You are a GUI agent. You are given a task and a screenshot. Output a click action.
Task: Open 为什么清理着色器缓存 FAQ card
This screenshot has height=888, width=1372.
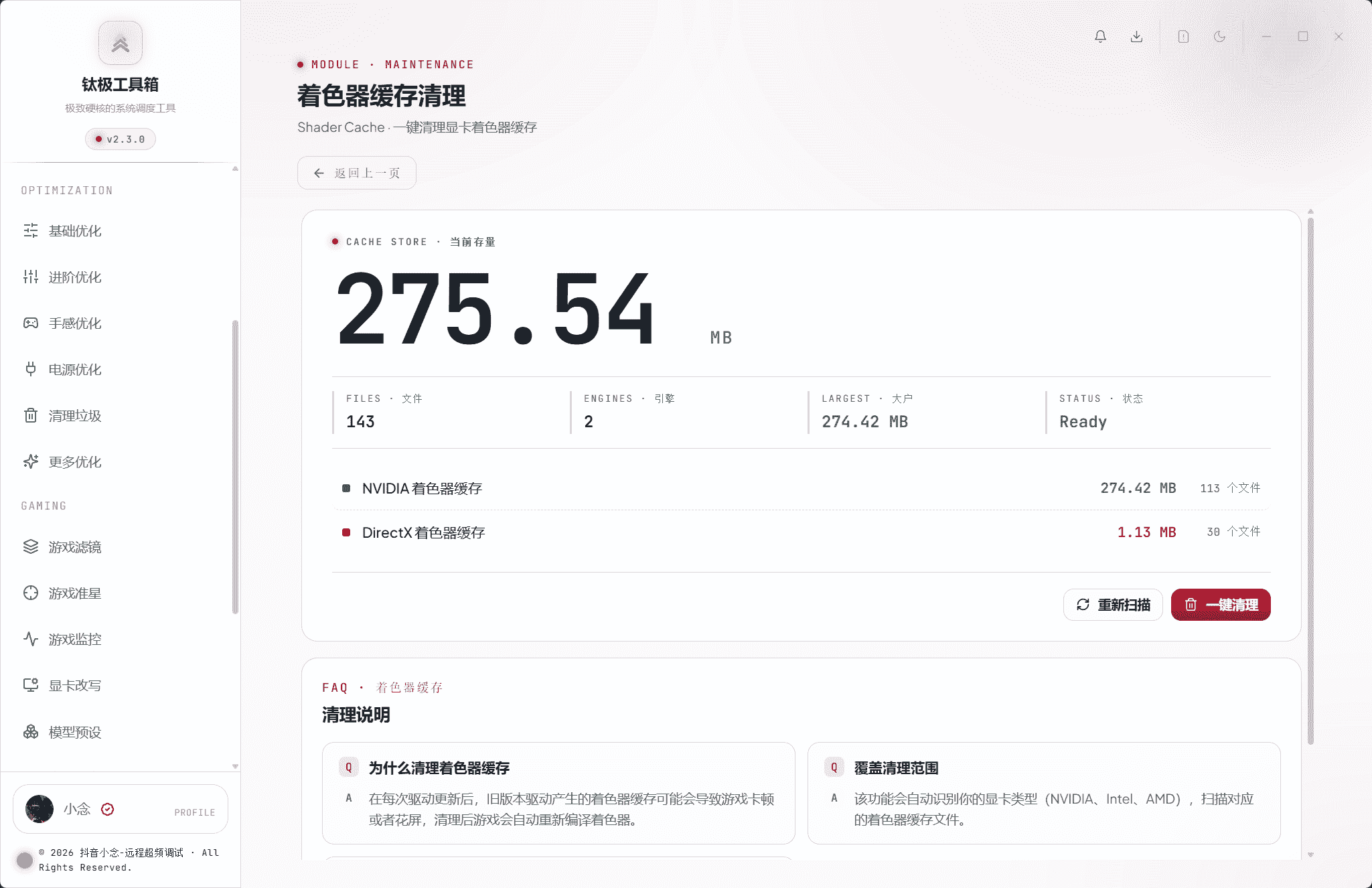558,793
